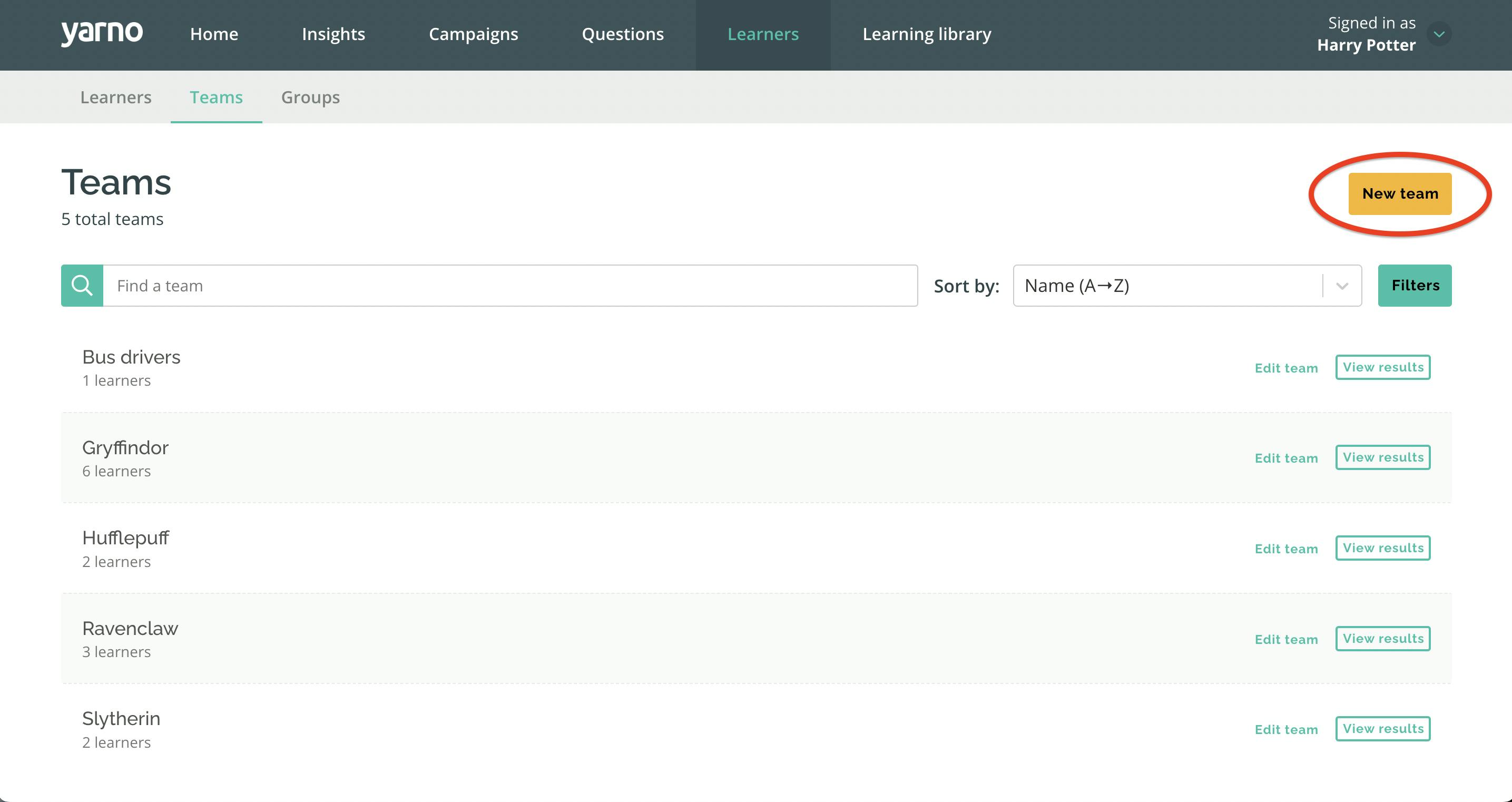1512x802 pixels.
Task: View results for Bus drivers
Action: click(1383, 367)
